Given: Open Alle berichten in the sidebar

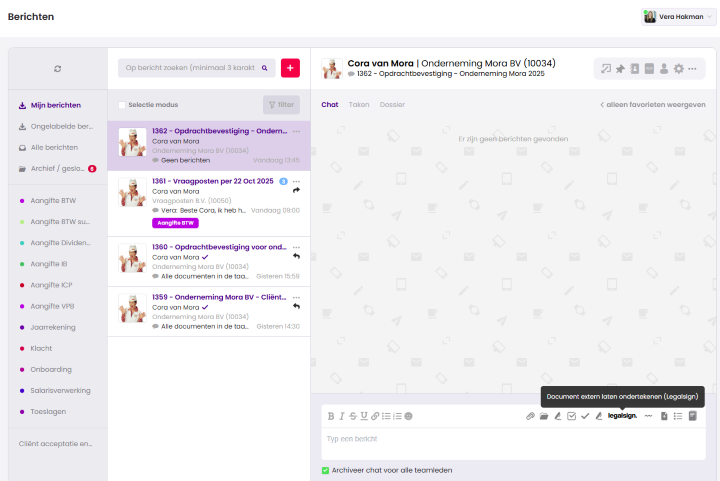Looking at the screenshot, I should coord(55,147).
